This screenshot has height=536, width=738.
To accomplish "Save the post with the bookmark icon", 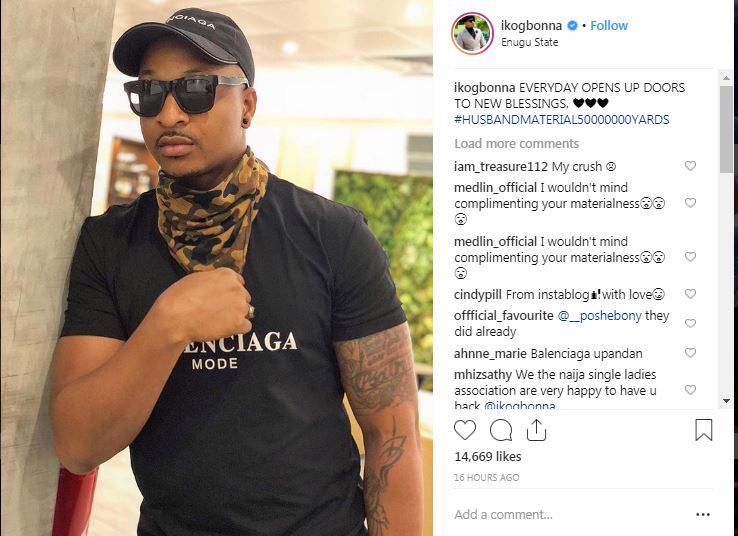I will tap(704, 430).
